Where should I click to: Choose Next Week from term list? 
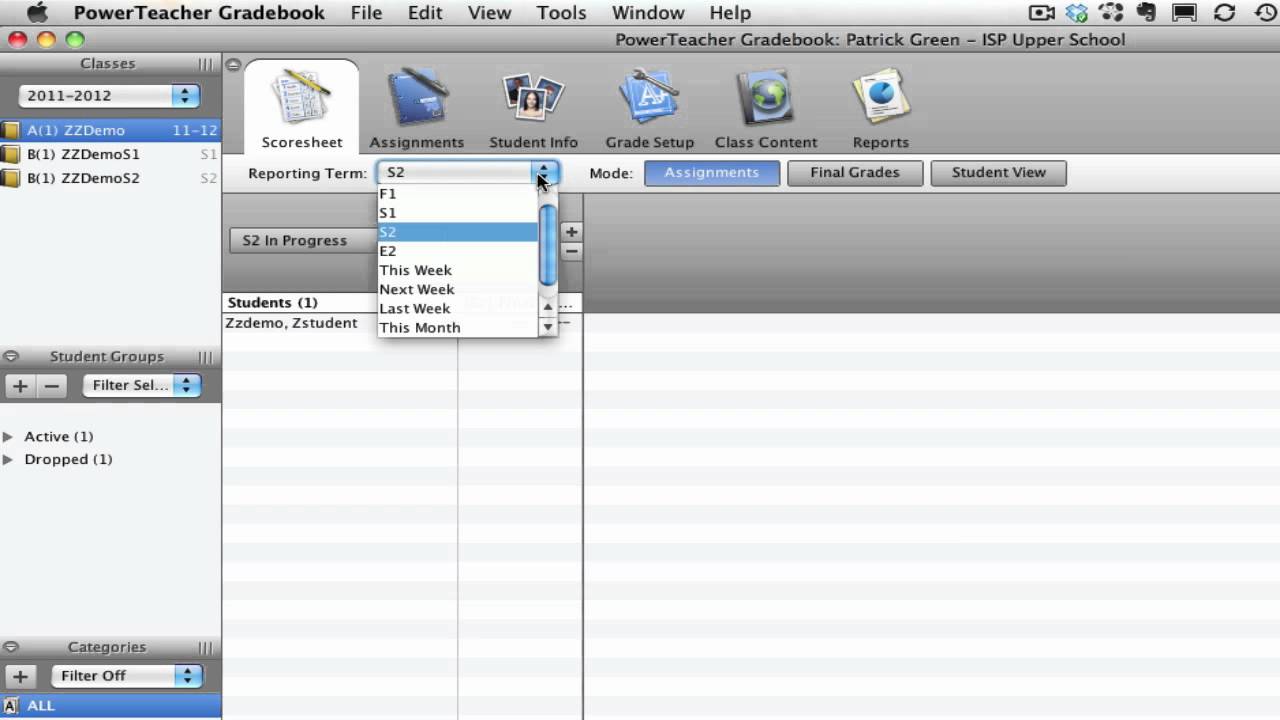pyautogui.click(x=458, y=289)
